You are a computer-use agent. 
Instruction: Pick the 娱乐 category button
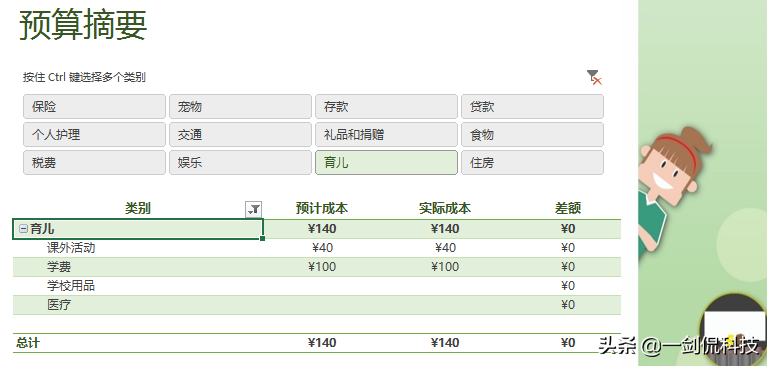click(x=240, y=163)
